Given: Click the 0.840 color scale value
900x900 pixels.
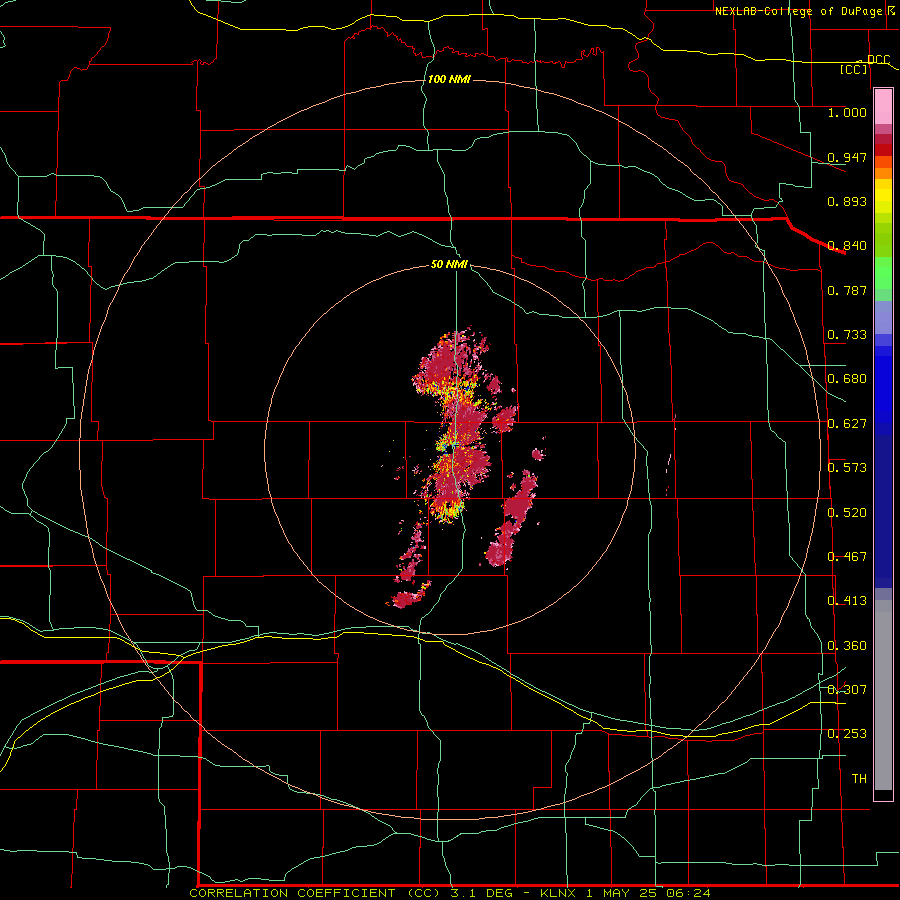Looking at the screenshot, I should 847,246.
